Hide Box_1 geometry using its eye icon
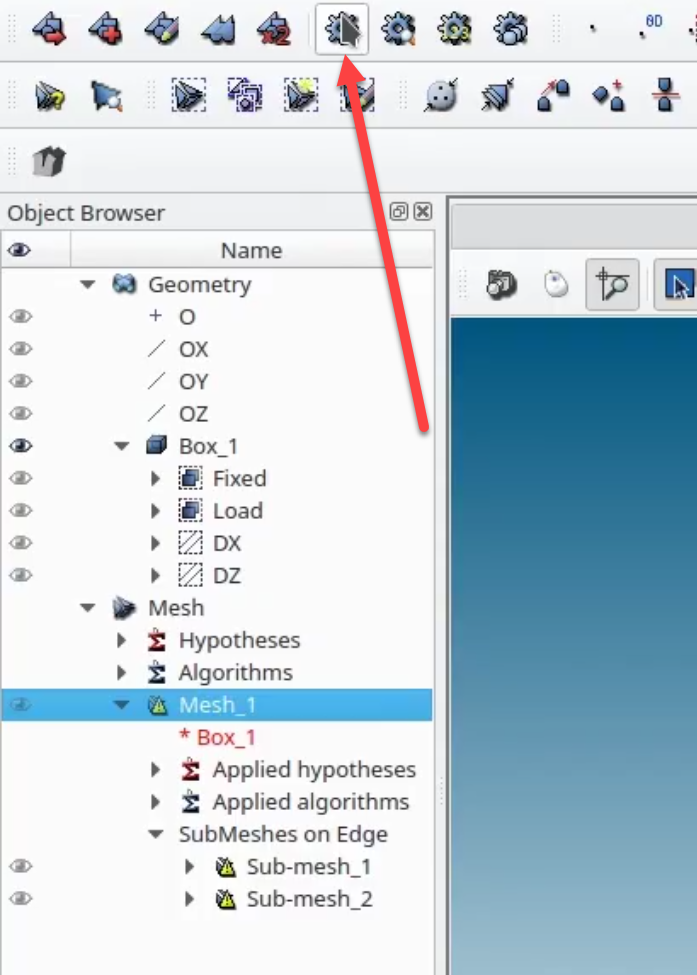Viewport: 697px width, 975px height. coord(21,446)
